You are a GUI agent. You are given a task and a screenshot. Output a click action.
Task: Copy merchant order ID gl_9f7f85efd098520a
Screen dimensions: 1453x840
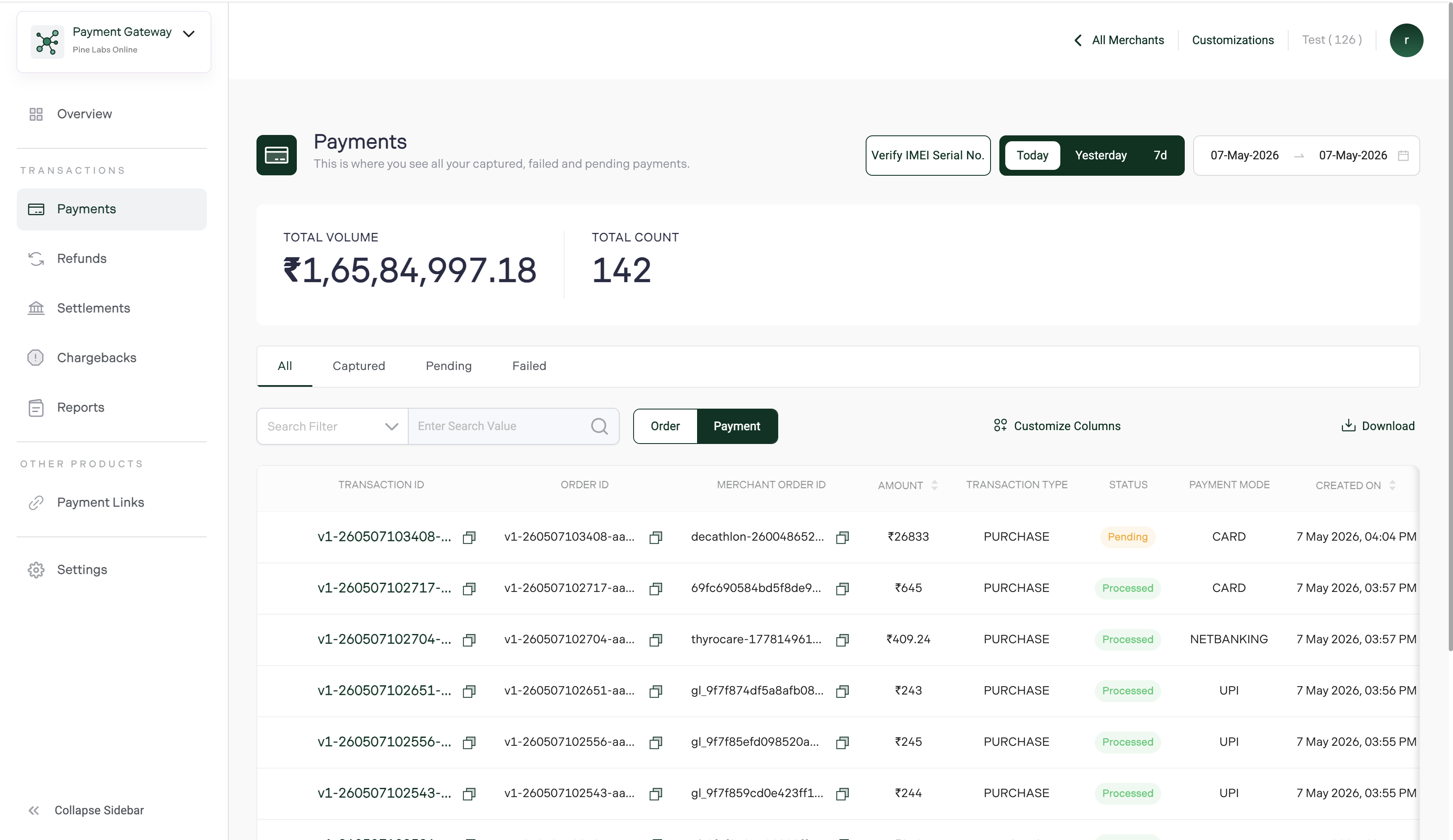[843, 742]
